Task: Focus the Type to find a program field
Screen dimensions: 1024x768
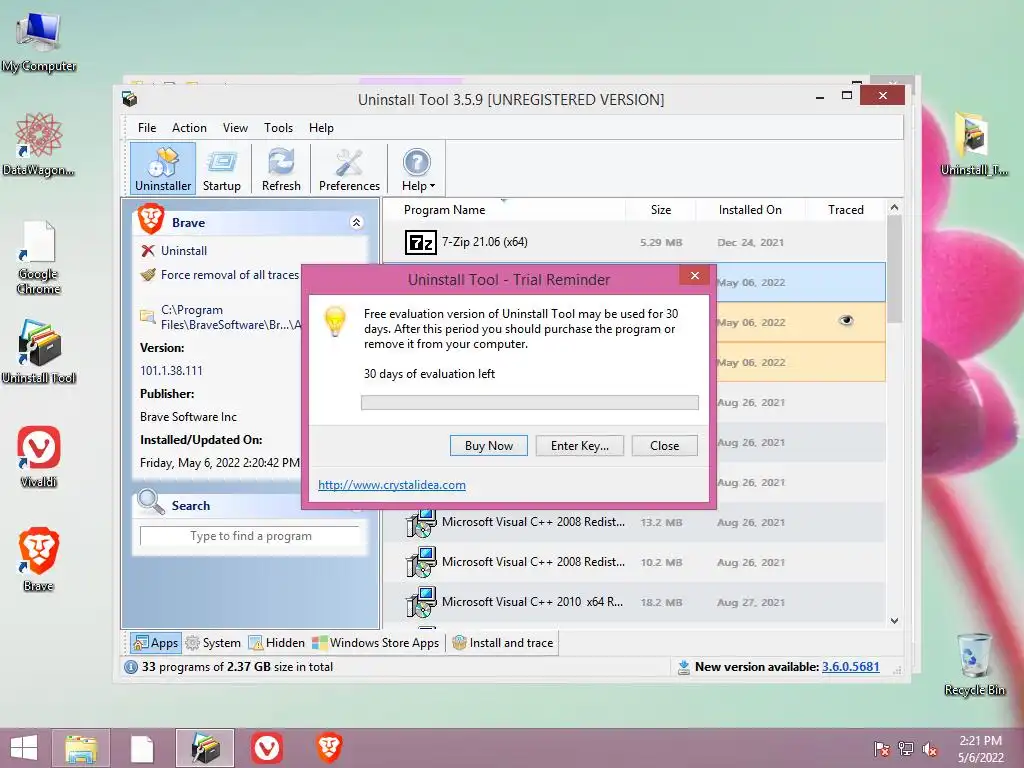Action: tap(251, 536)
